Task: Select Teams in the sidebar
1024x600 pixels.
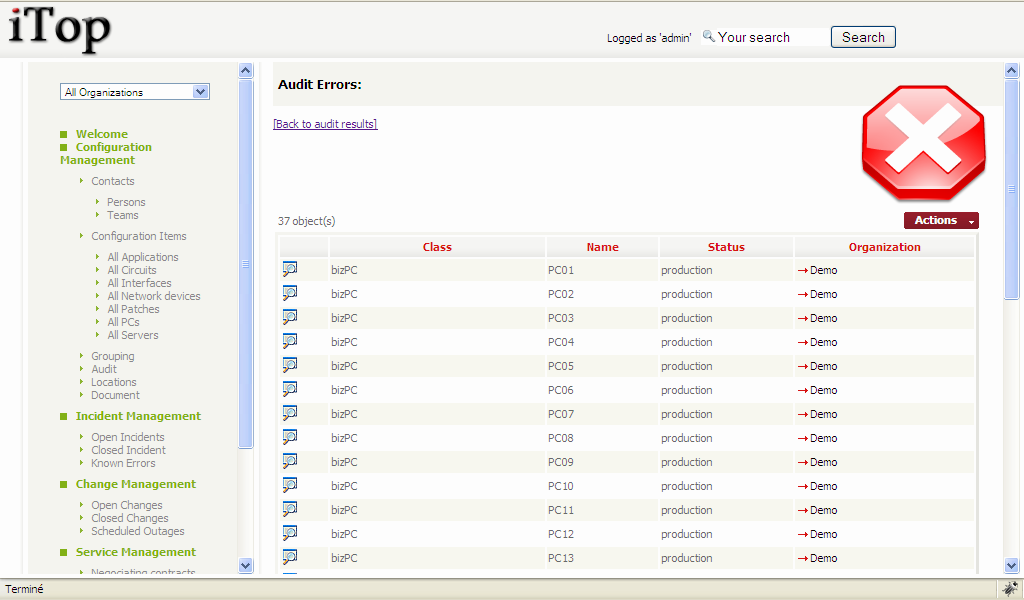Action: tap(123, 215)
